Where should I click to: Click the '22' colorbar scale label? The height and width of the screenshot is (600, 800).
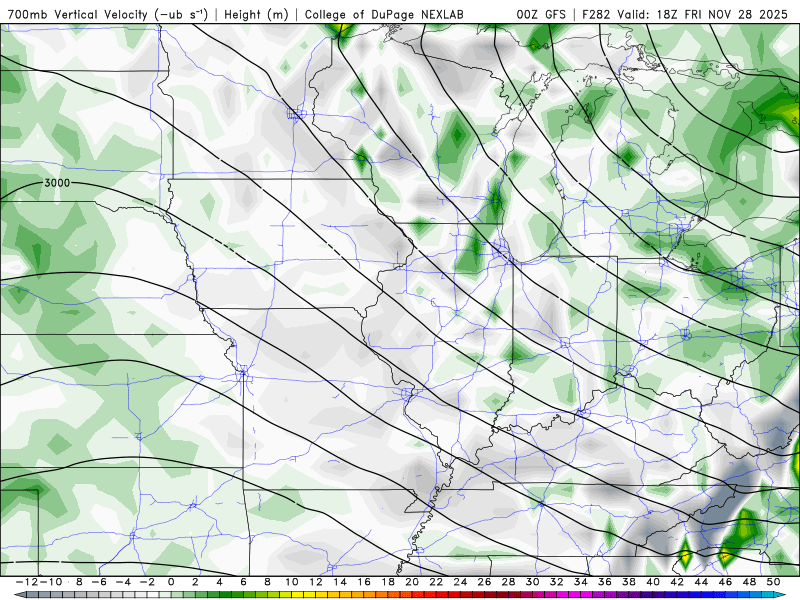click(436, 582)
